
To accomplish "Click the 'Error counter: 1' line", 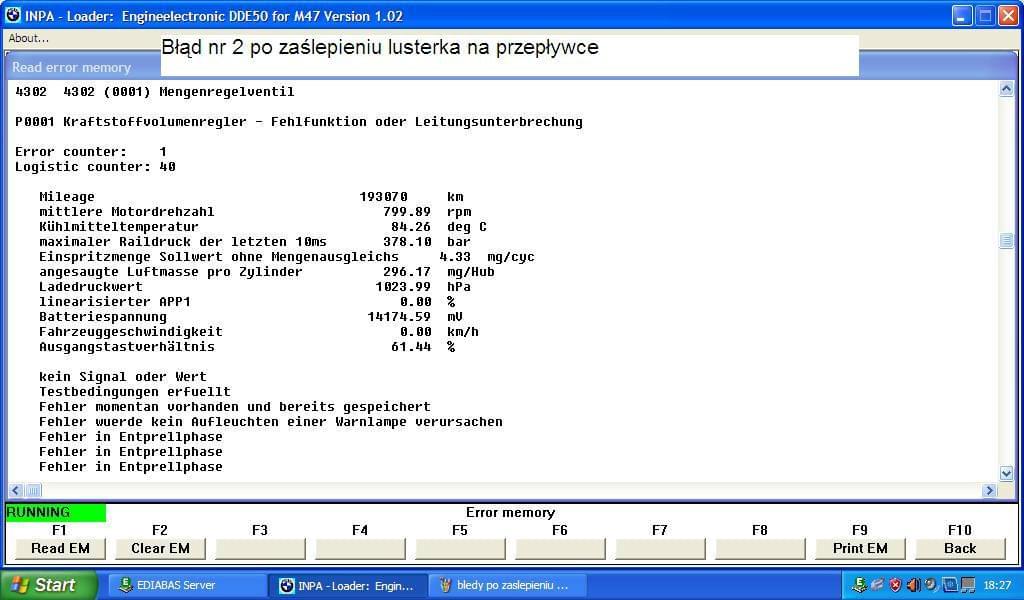I will (x=91, y=151).
